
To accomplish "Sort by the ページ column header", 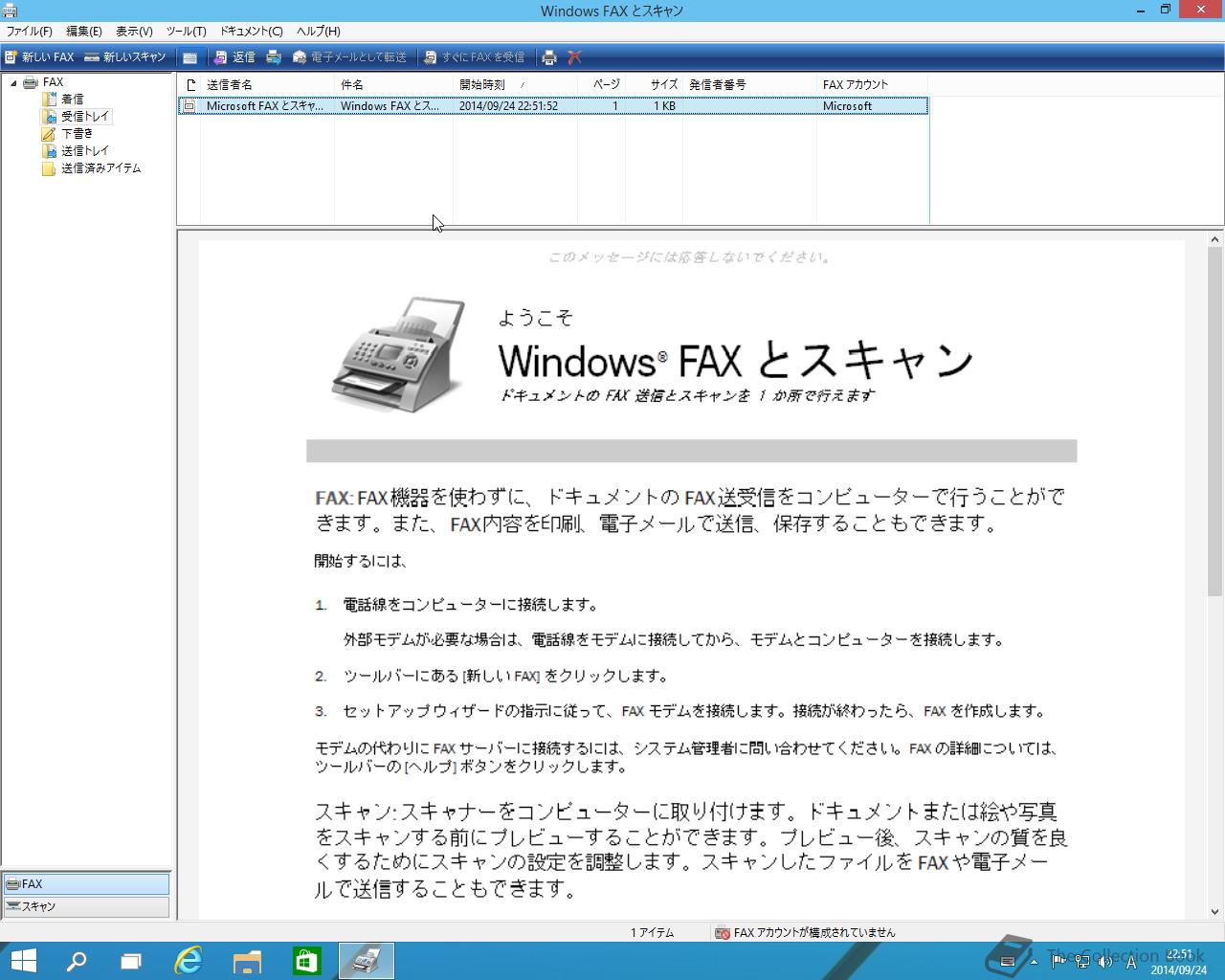I will pyautogui.click(x=601, y=85).
